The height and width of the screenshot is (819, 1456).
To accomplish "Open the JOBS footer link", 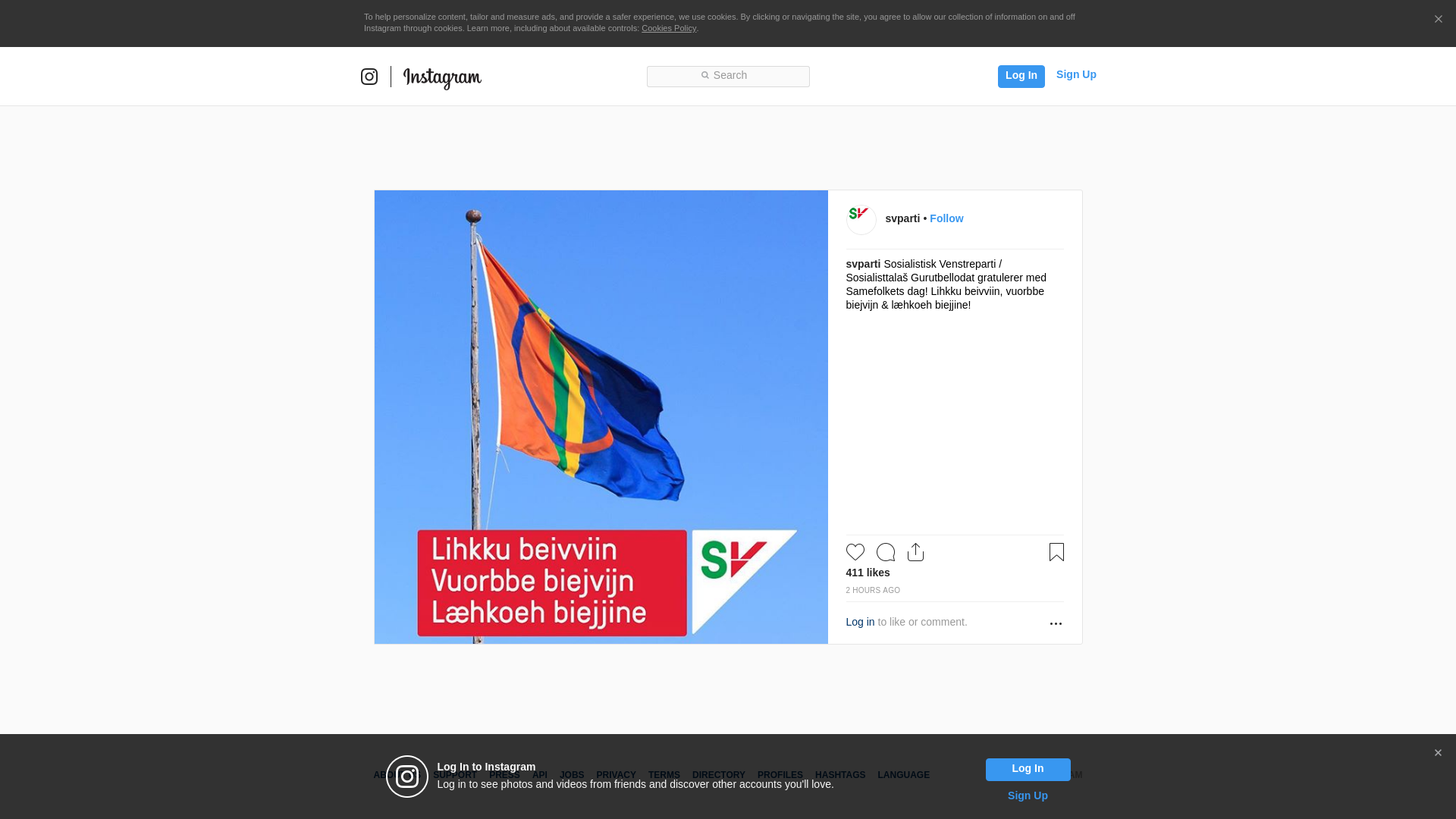I will 572,775.
